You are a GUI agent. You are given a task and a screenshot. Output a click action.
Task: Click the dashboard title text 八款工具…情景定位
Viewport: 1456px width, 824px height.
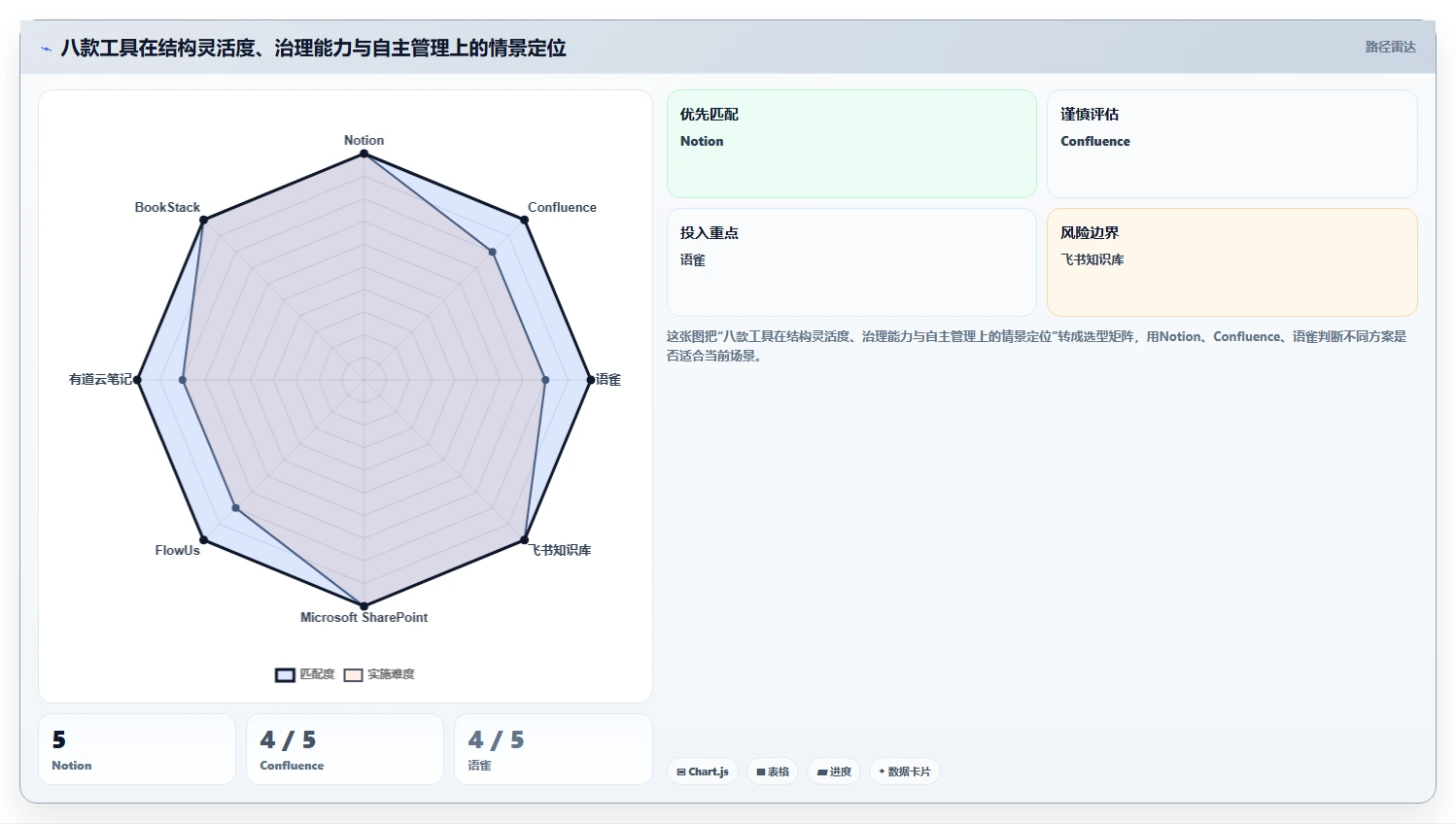pos(313,48)
